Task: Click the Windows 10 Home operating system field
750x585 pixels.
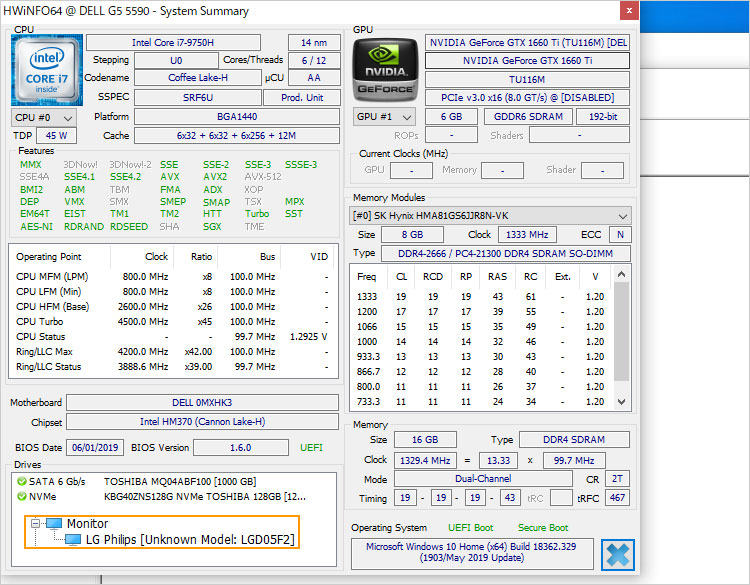Action: click(472, 553)
